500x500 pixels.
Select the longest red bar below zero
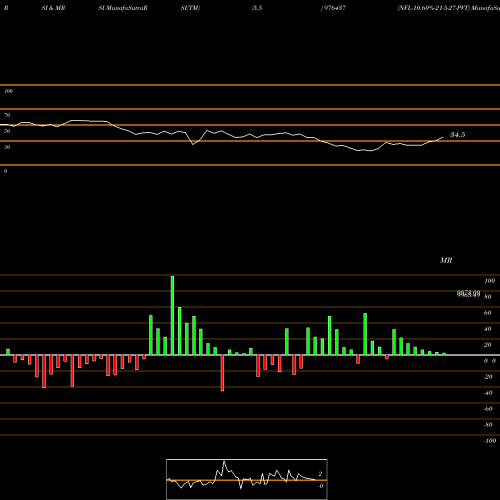tap(222, 373)
